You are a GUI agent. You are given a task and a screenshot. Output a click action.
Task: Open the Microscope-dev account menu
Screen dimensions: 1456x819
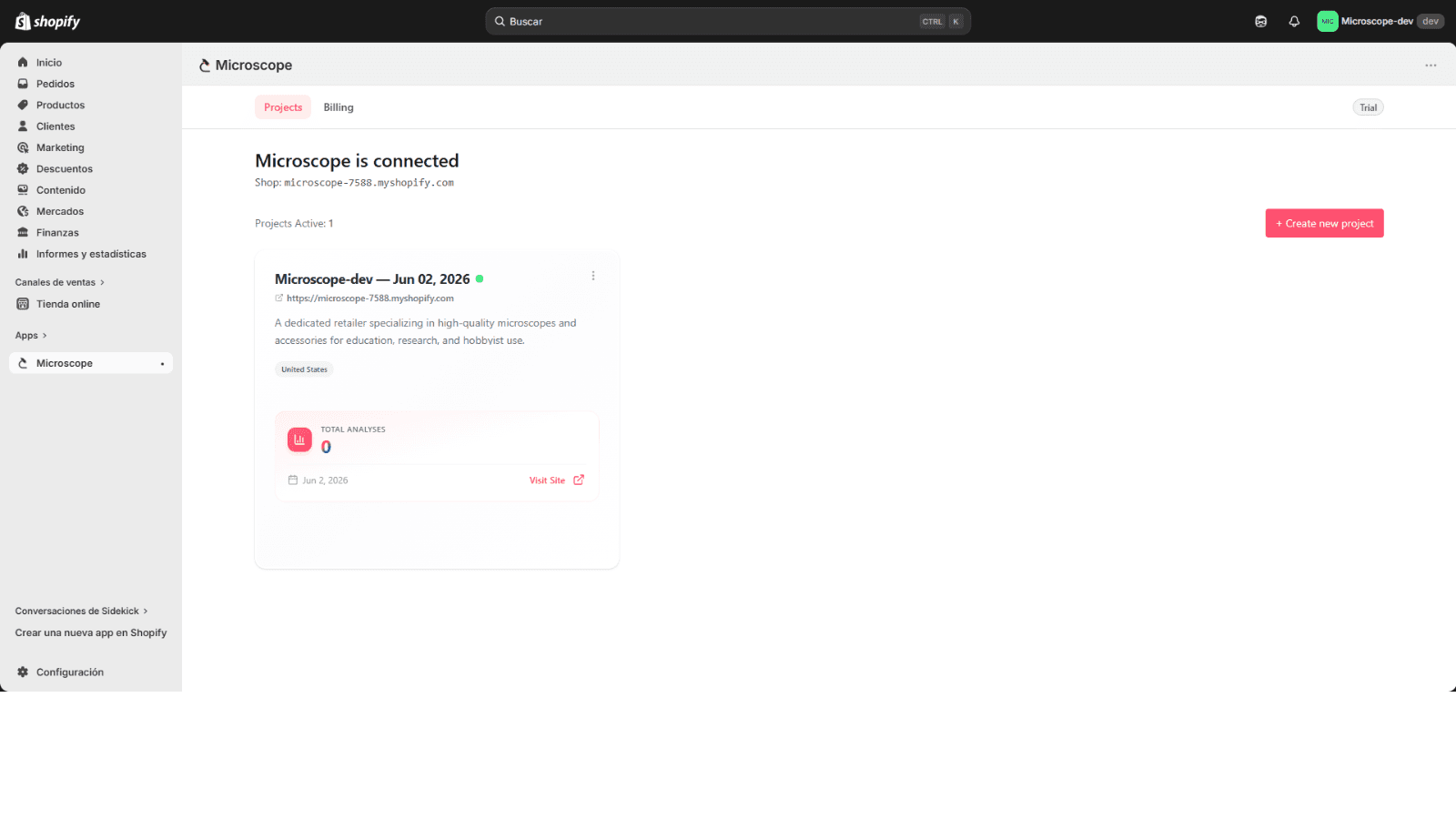click(1380, 21)
